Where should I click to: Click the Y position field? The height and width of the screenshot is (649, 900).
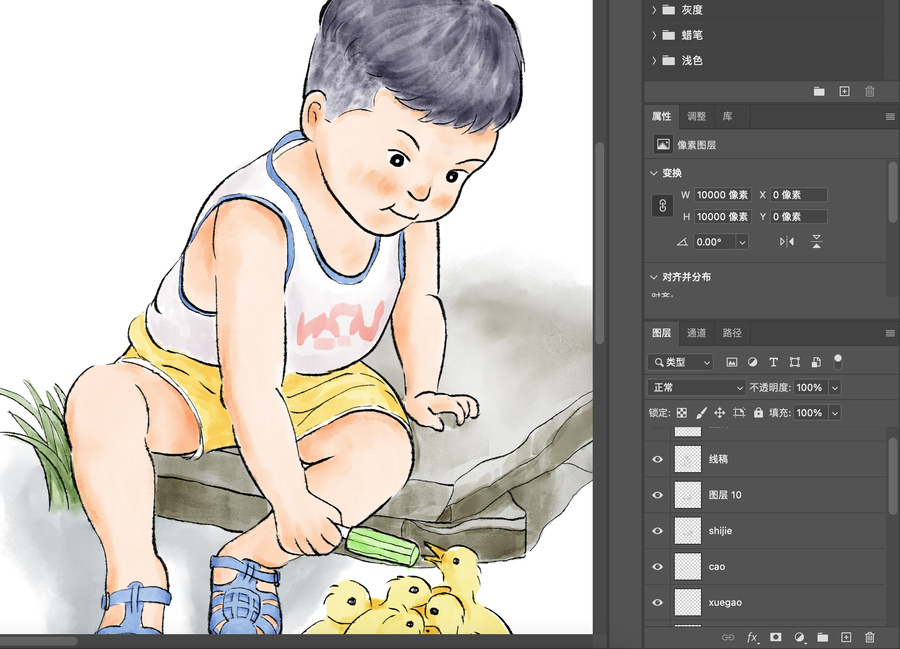tap(798, 217)
